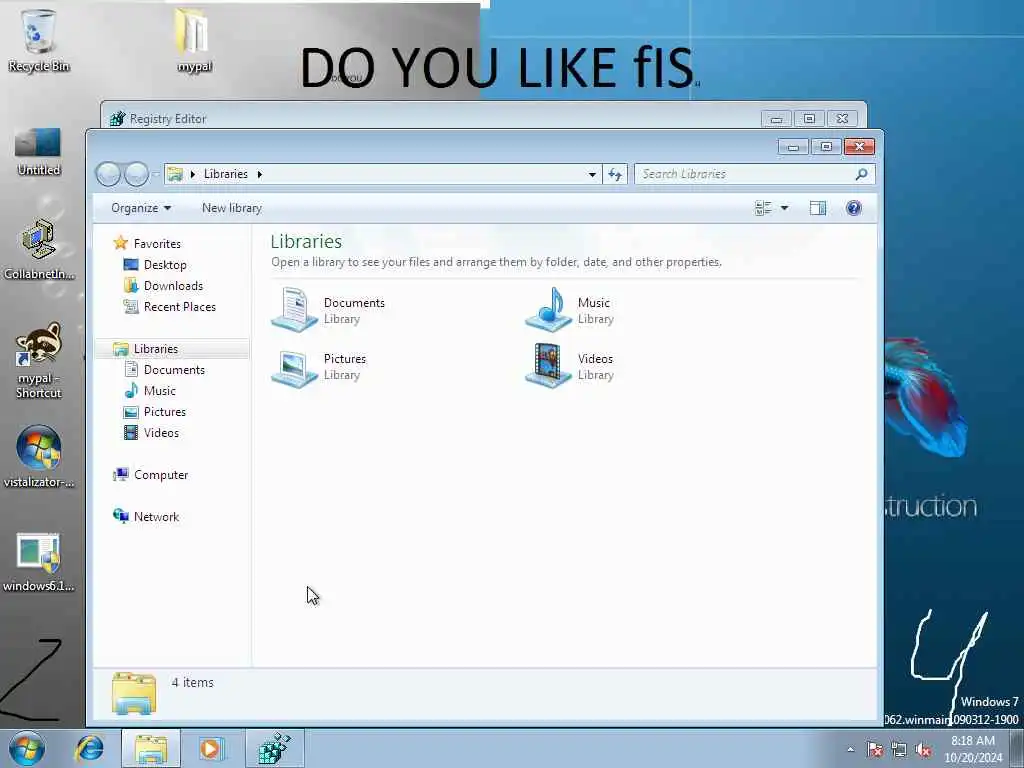This screenshot has width=1024, height=768.
Task: Select the Documents Library item
Action: [328, 310]
